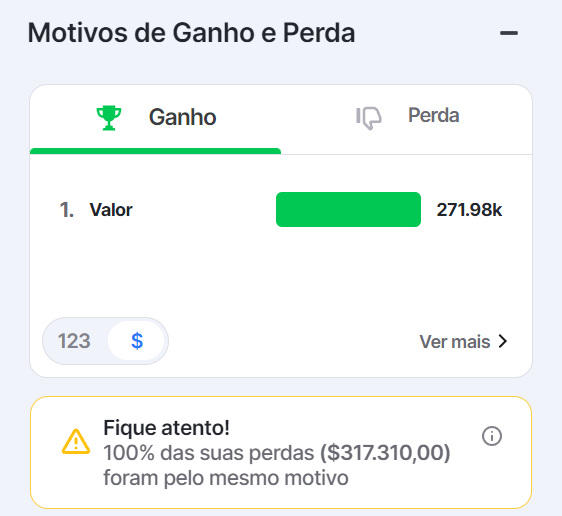Click the green trophy icon
This screenshot has height=516, width=562.
(x=109, y=118)
